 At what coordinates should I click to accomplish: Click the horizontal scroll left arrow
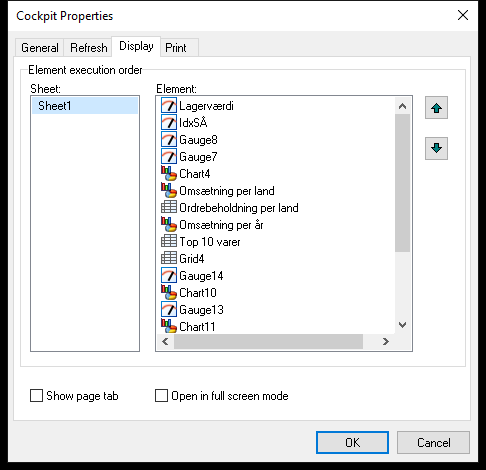click(x=165, y=341)
